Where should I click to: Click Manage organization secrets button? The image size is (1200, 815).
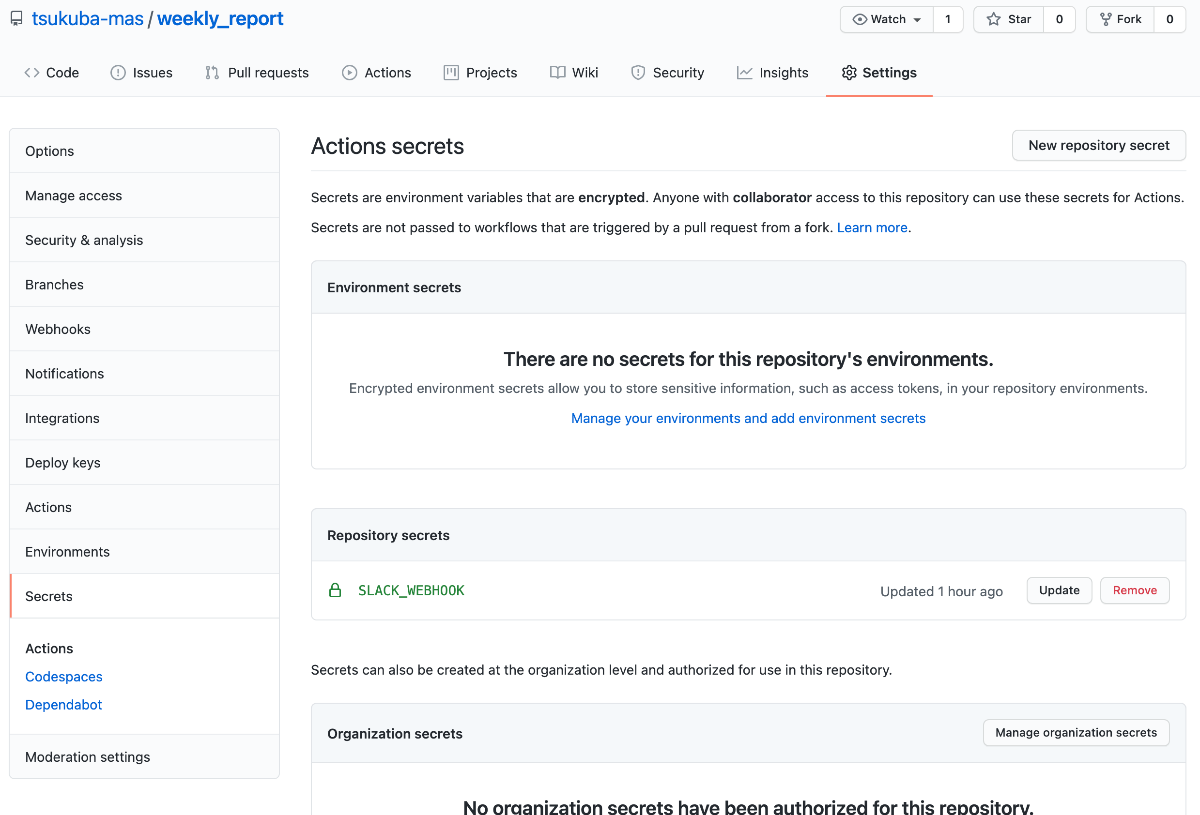coord(1076,733)
